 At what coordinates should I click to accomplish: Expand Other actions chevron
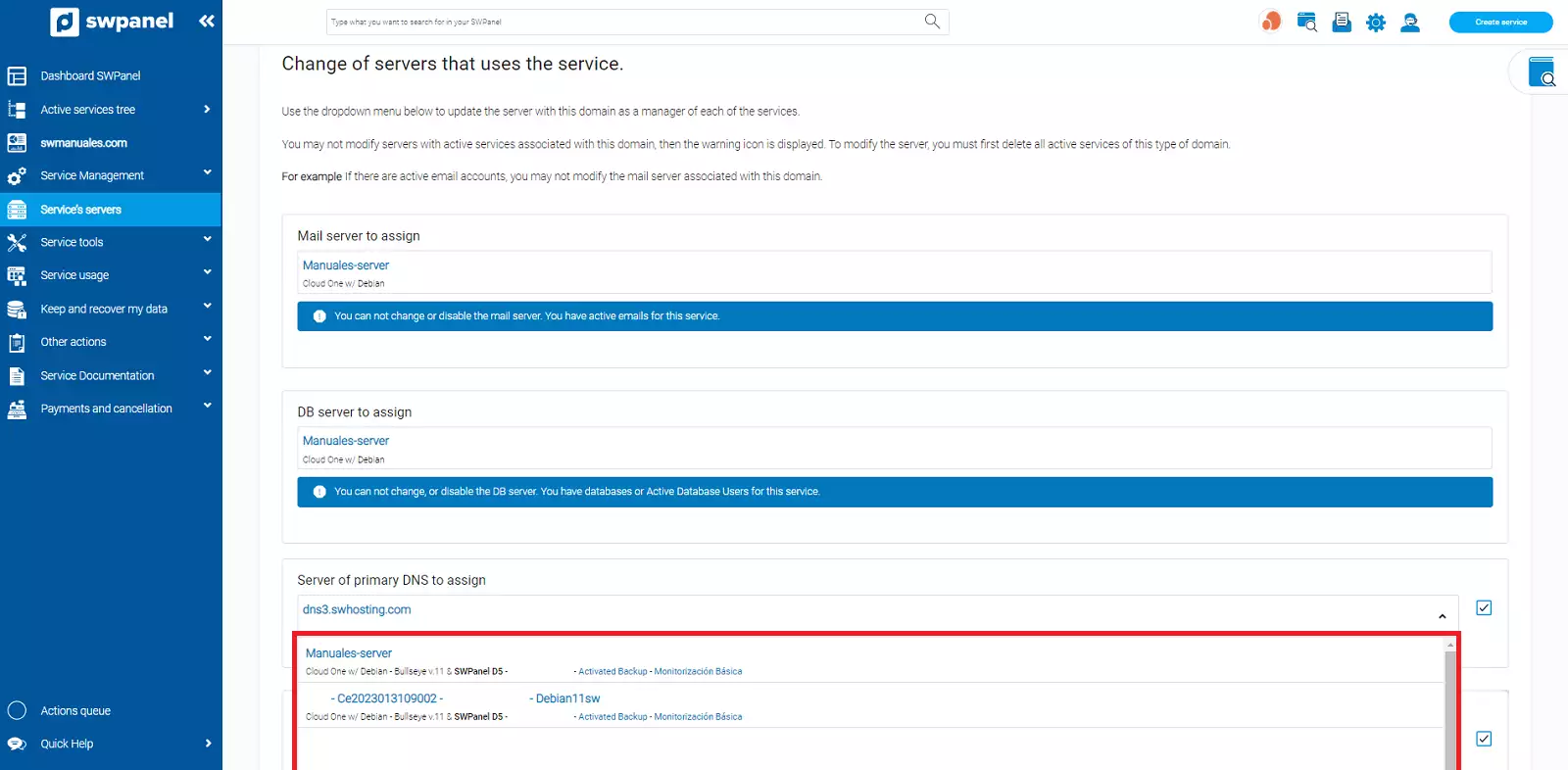[x=207, y=339]
